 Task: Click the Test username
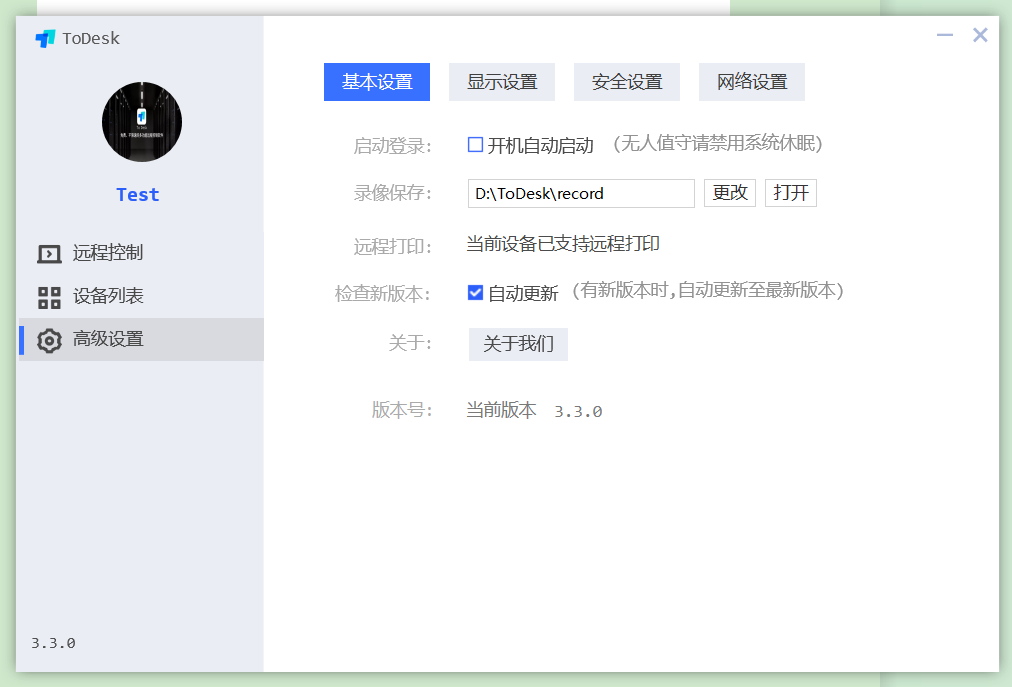coord(137,194)
